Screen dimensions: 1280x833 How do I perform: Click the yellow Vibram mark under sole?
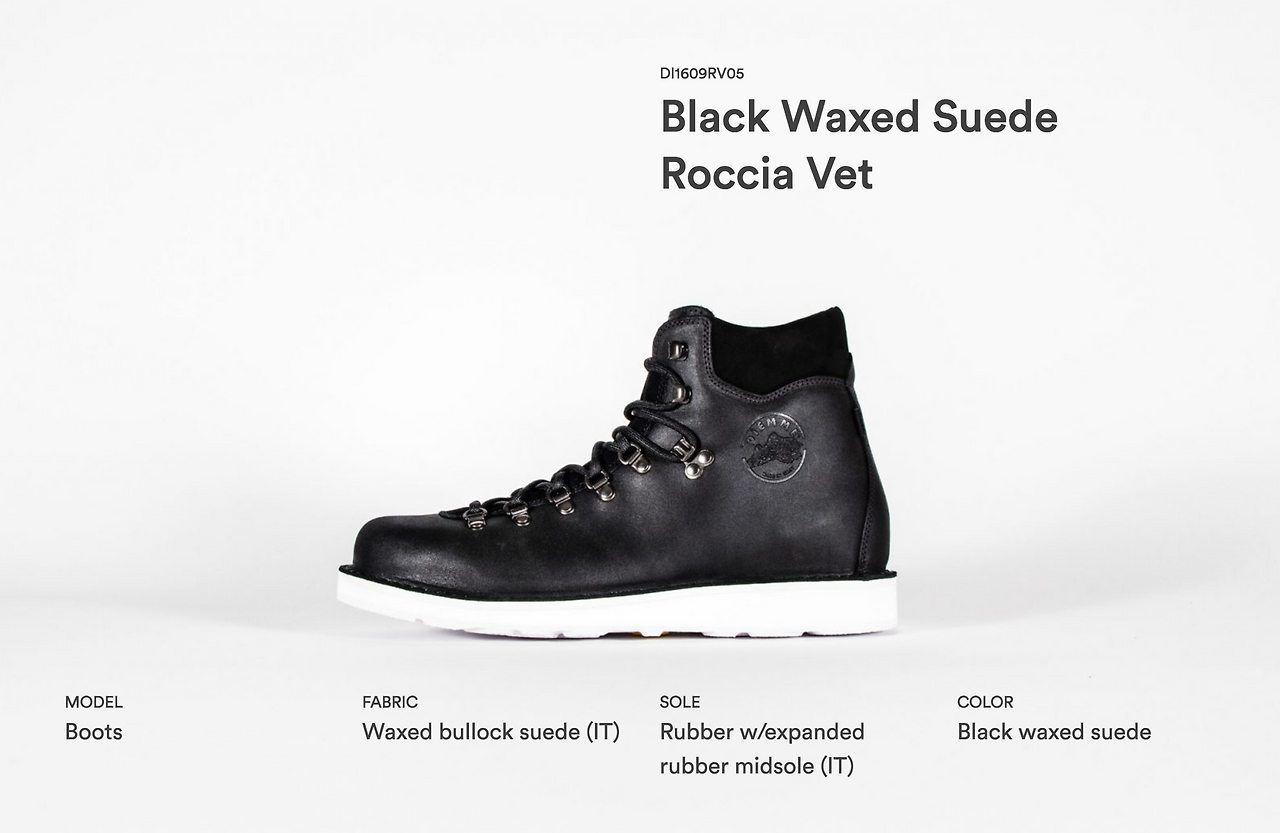click(x=655, y=633)
